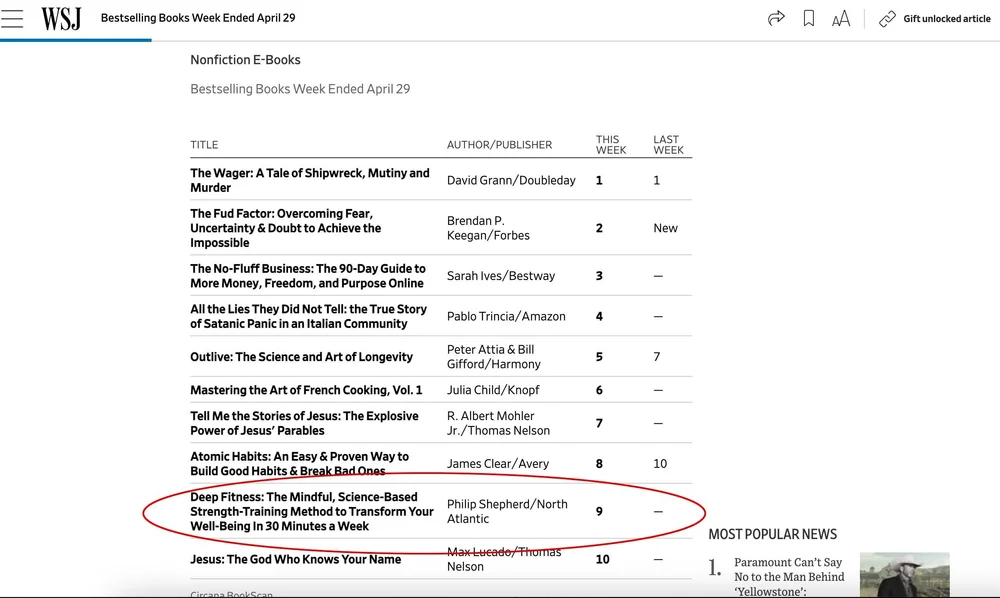Bookmark this article
Screen dimensions: 1000x598
[x=809, y=18]
